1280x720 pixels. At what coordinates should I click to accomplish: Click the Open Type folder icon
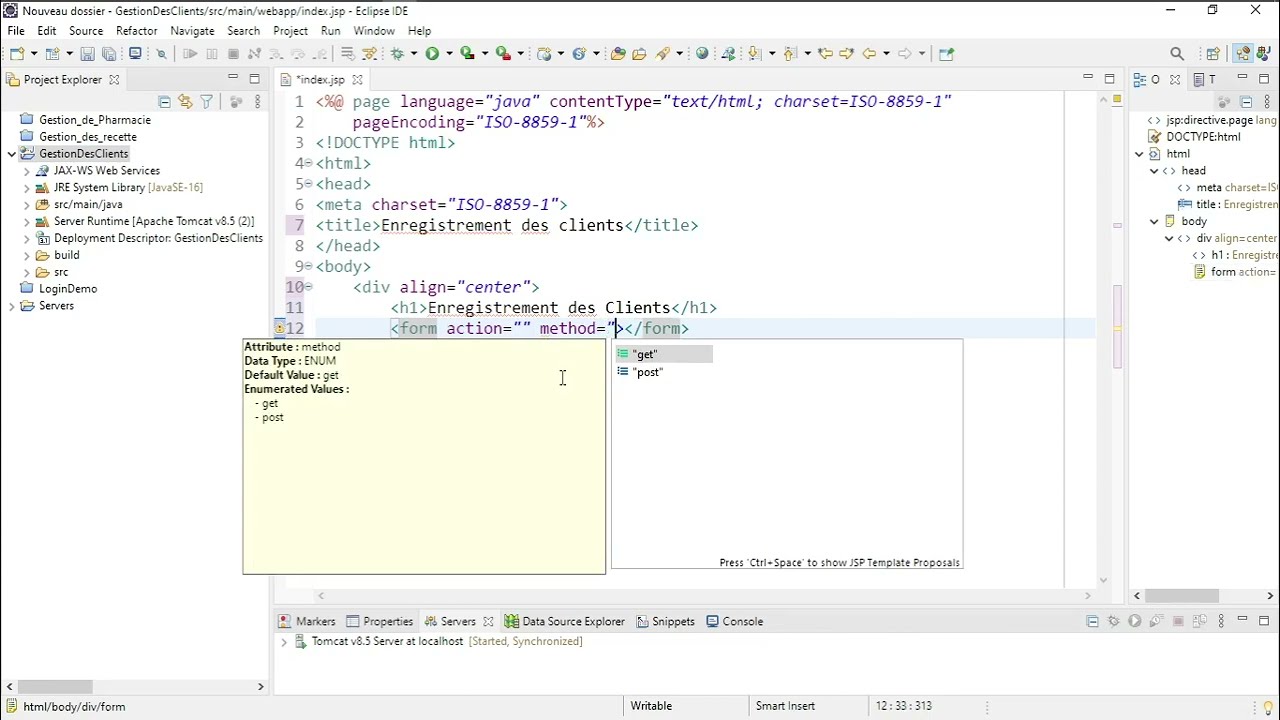tap(617, 53)
